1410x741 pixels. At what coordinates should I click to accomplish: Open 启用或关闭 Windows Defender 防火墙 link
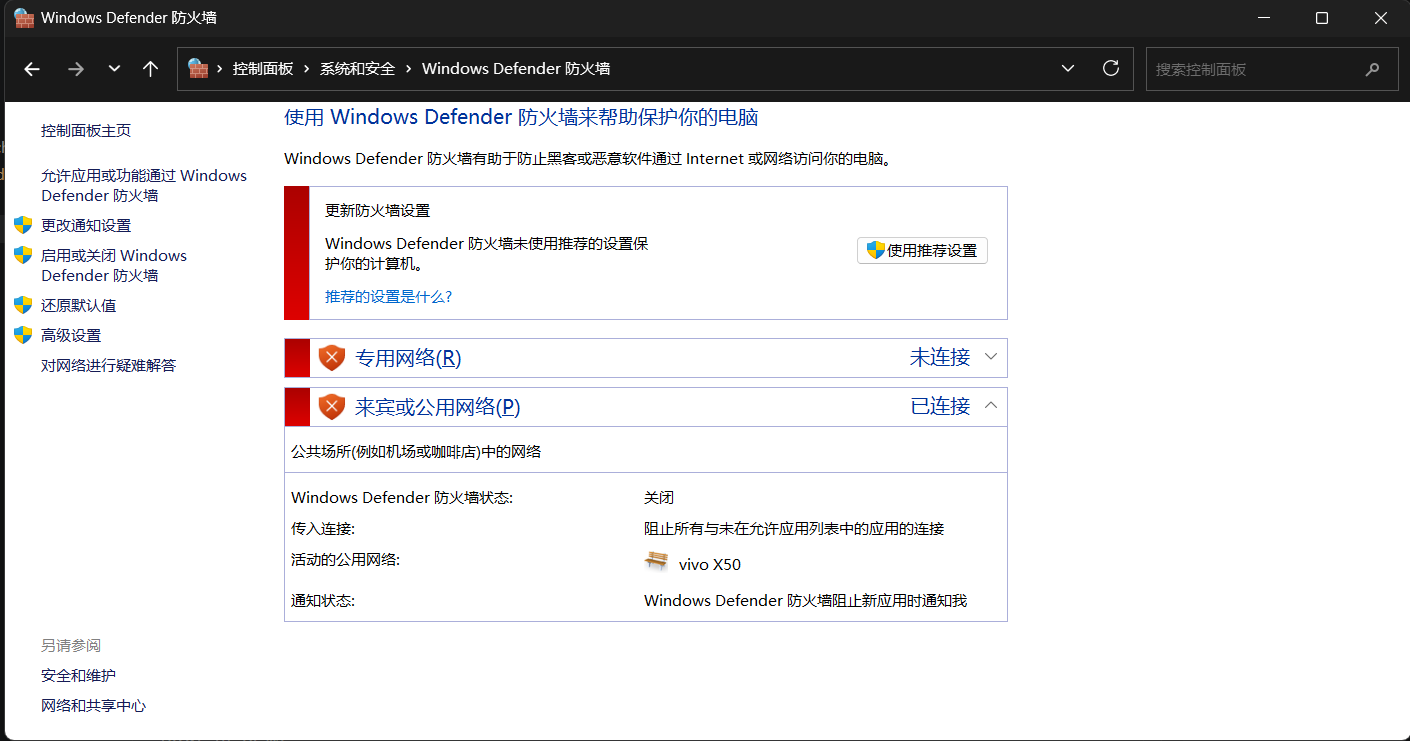[113, 265]
